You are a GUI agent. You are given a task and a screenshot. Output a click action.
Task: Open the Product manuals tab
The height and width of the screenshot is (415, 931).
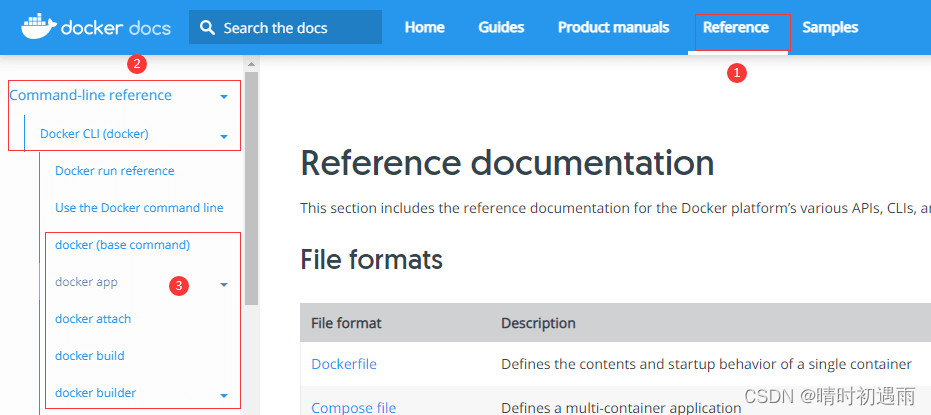click(x=613, y=27)
